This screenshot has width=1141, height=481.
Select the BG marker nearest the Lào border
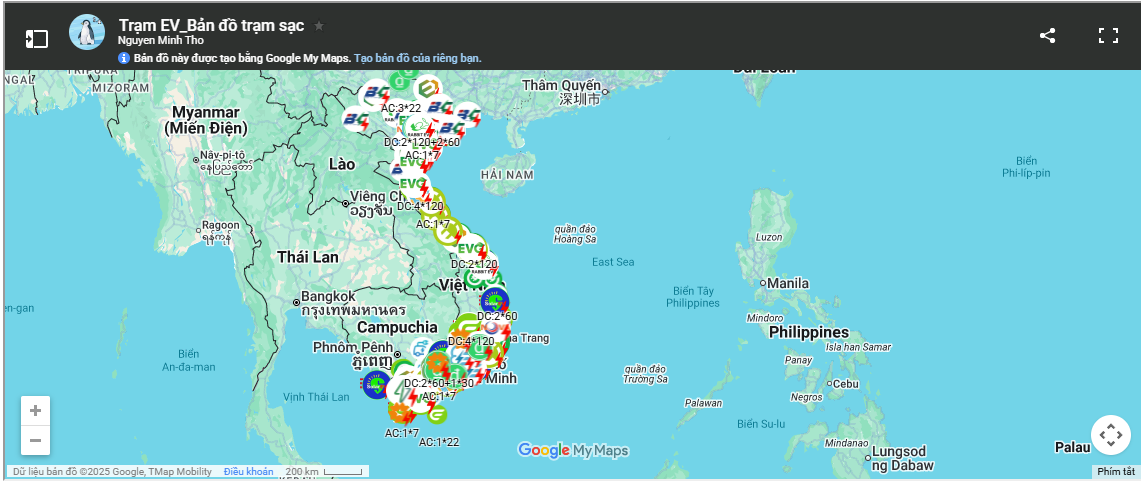[x=357, y=118]
